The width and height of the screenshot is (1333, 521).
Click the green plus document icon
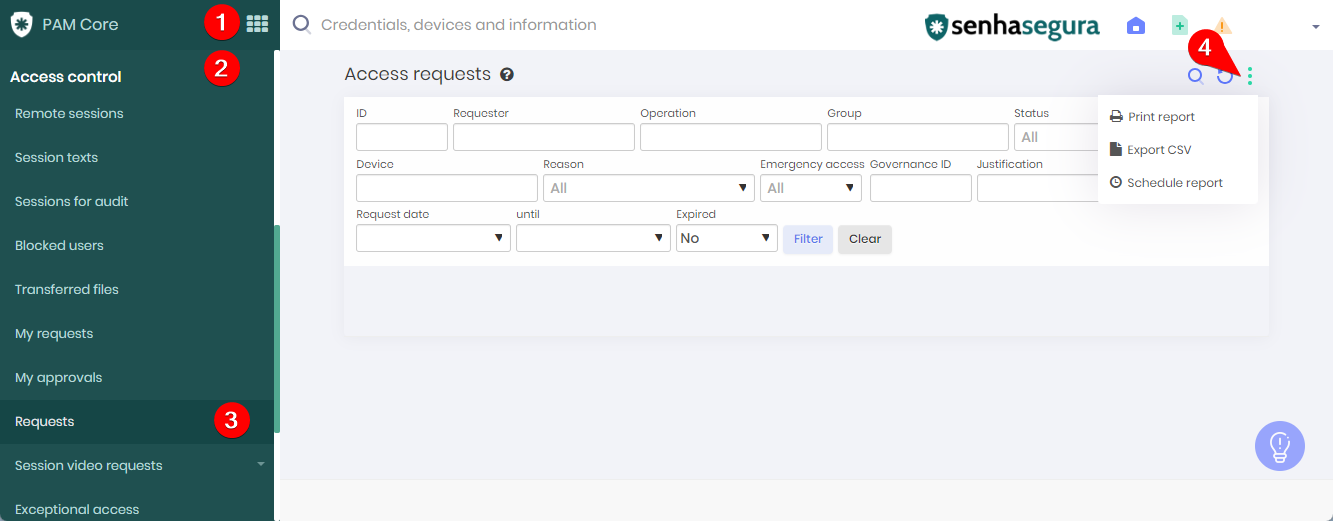point(1180,26)
